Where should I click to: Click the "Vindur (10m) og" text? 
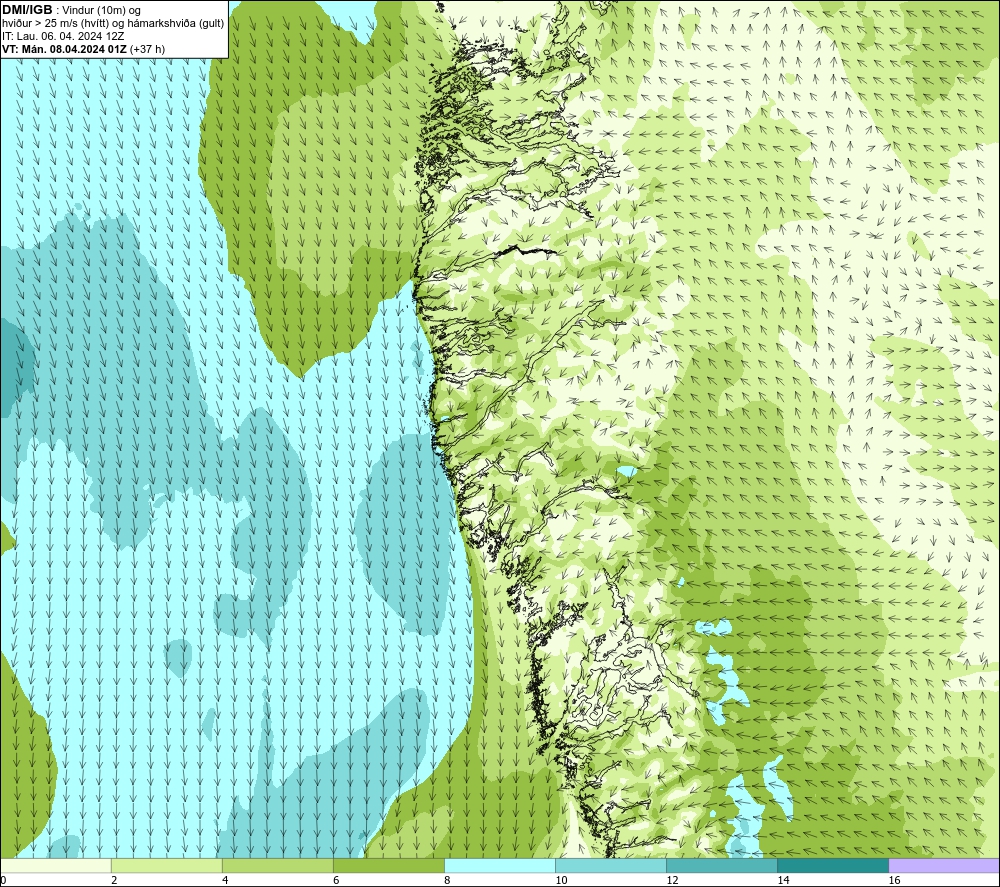(x=101, y=11)
